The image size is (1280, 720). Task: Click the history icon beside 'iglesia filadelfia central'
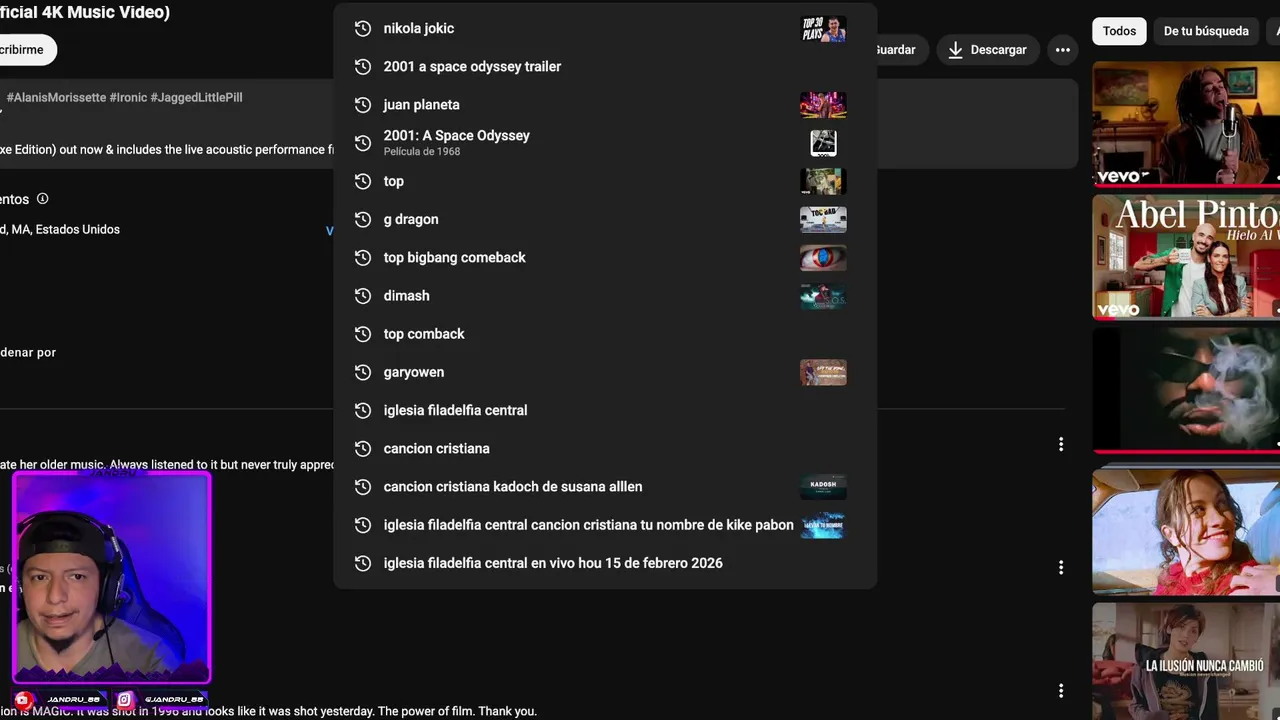tap(363, 410)
